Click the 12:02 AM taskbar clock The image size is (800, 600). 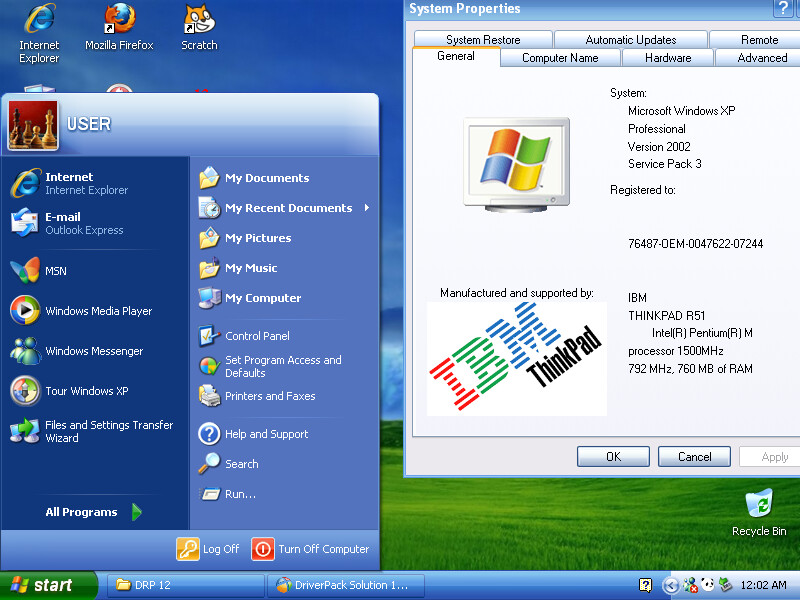763,585
